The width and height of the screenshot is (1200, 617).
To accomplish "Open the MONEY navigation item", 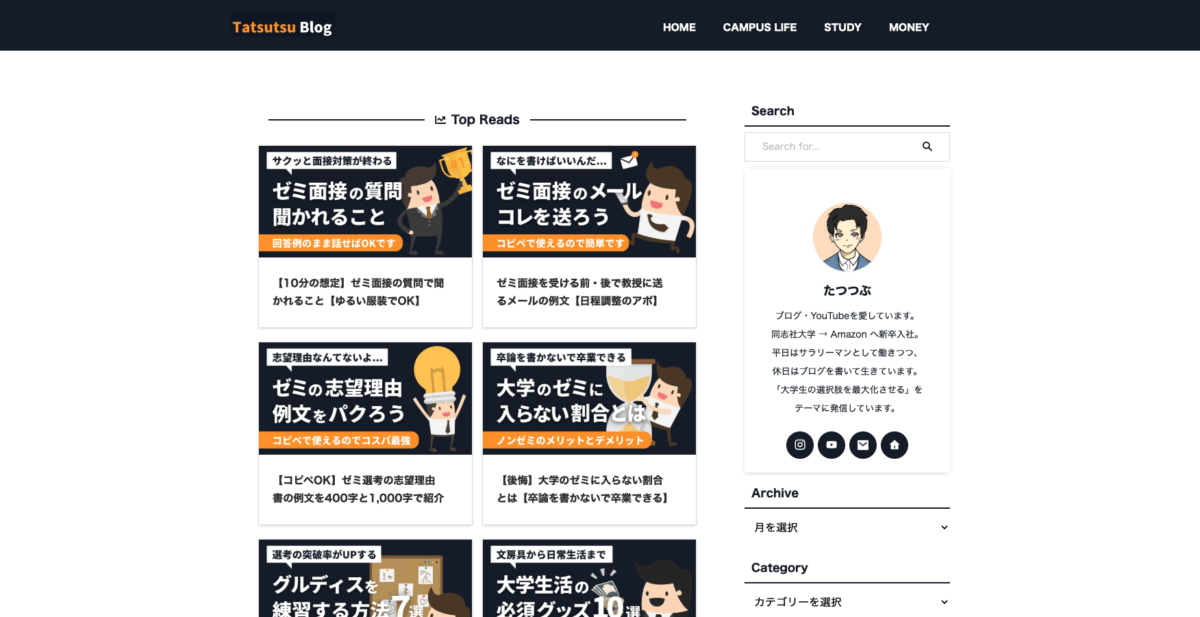I will (x=908, y=27).
